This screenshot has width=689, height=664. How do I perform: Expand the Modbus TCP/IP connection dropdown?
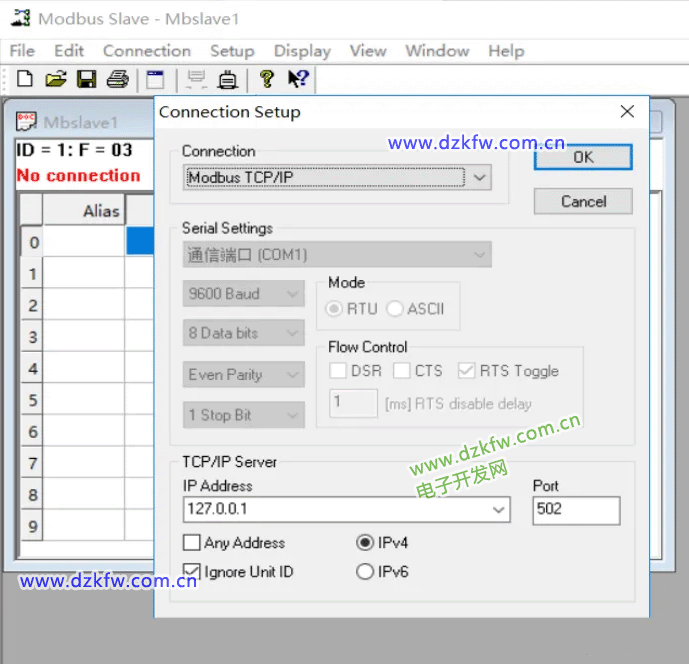[x=480, y=178]
